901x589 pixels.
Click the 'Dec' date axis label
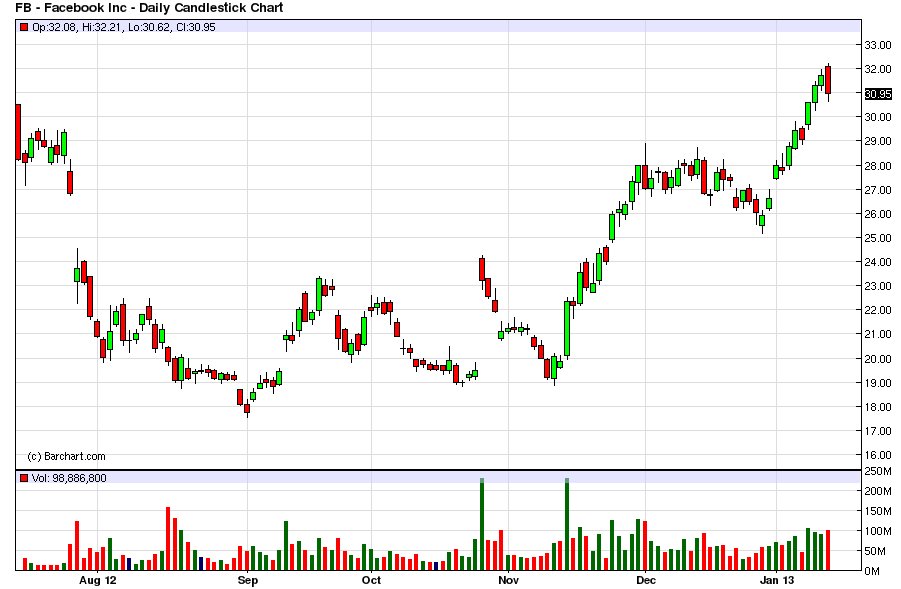[x=646, y=580]
